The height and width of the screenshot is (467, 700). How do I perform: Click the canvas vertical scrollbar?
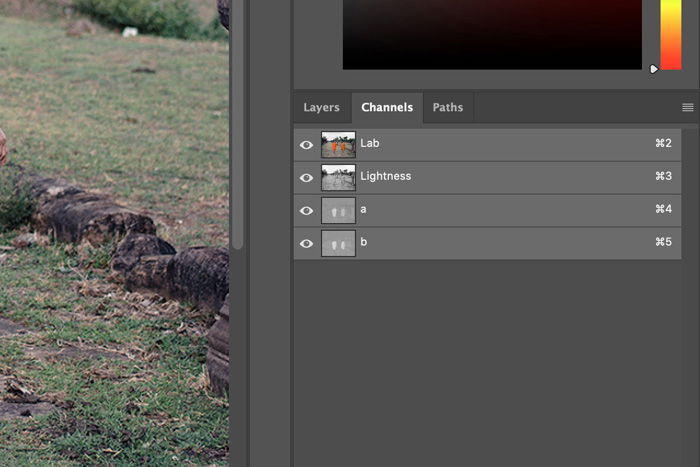[238, 124]
